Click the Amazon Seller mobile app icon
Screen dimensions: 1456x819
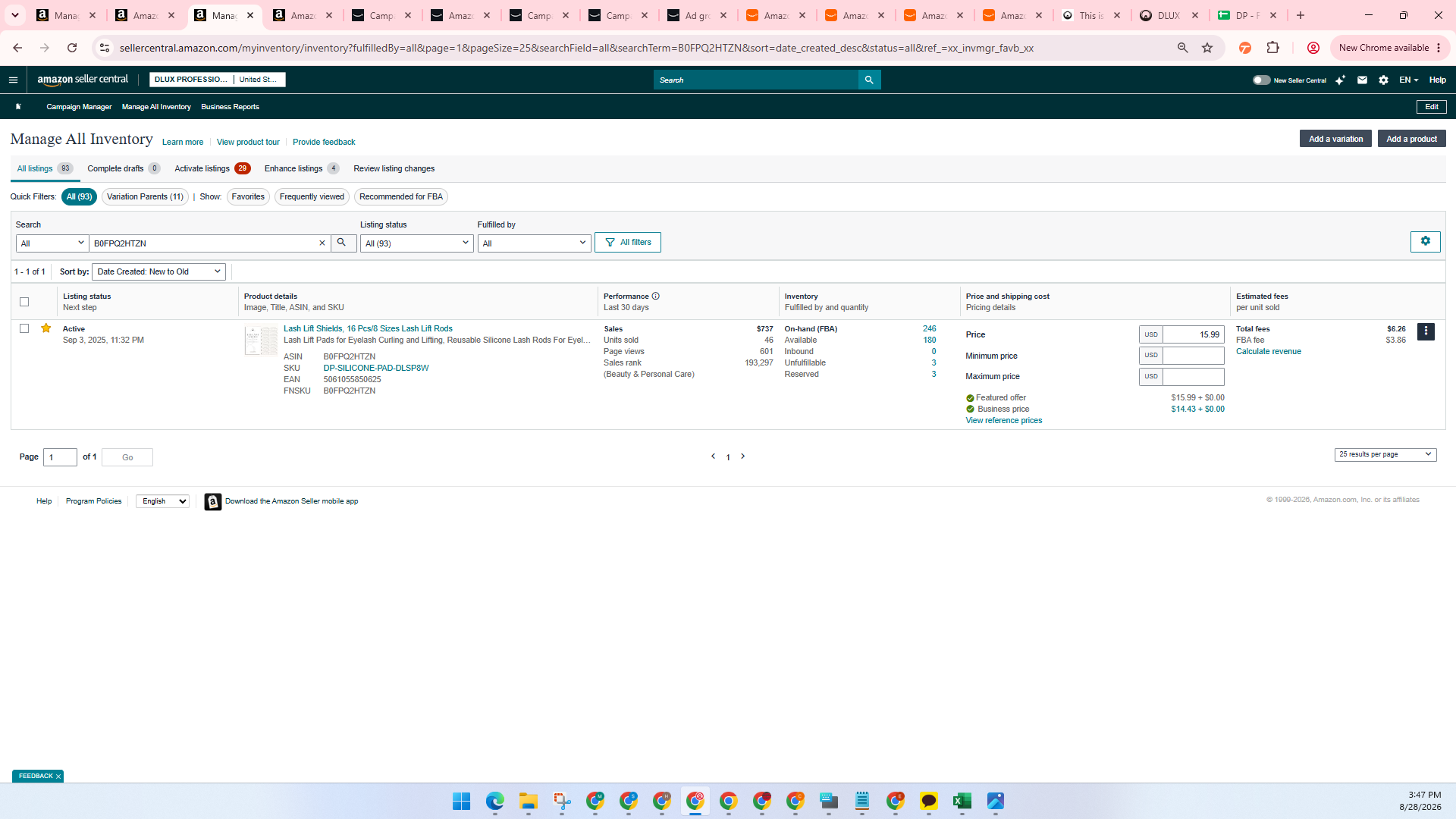213,501
